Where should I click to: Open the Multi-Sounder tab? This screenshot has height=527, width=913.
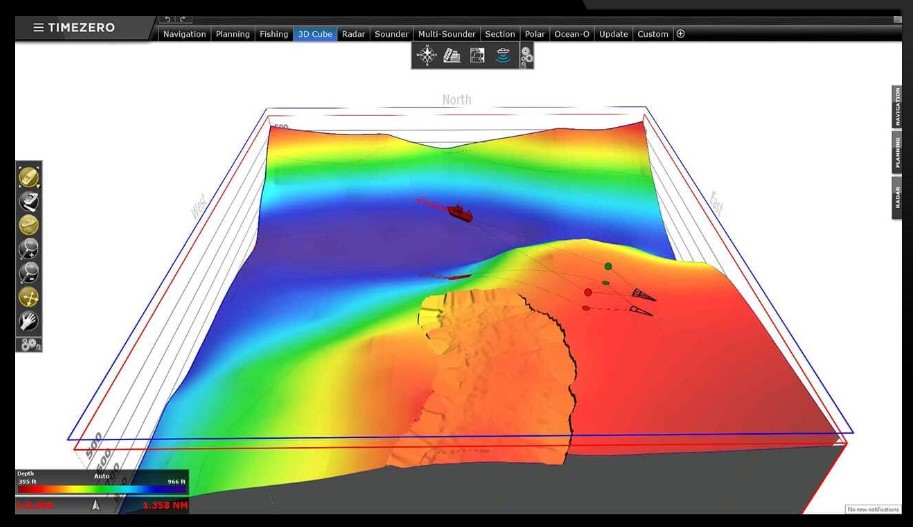click(x=447, y=34)
